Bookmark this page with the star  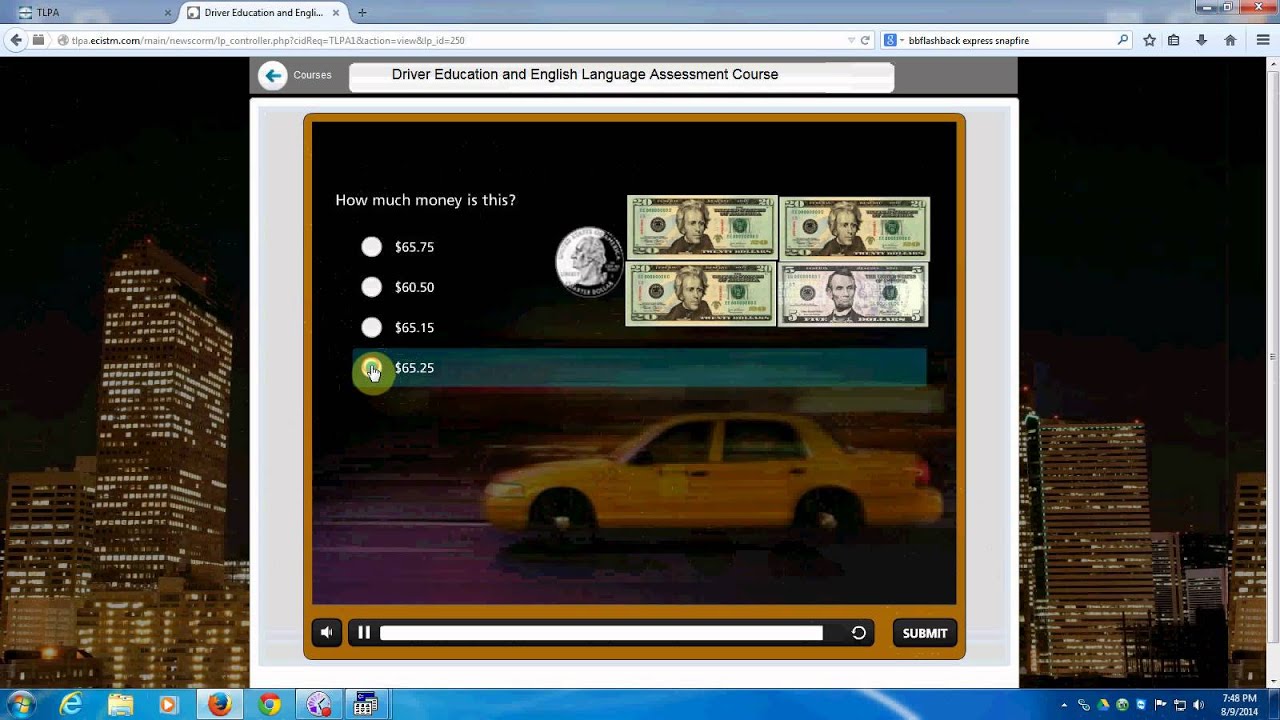point(1149,40)
